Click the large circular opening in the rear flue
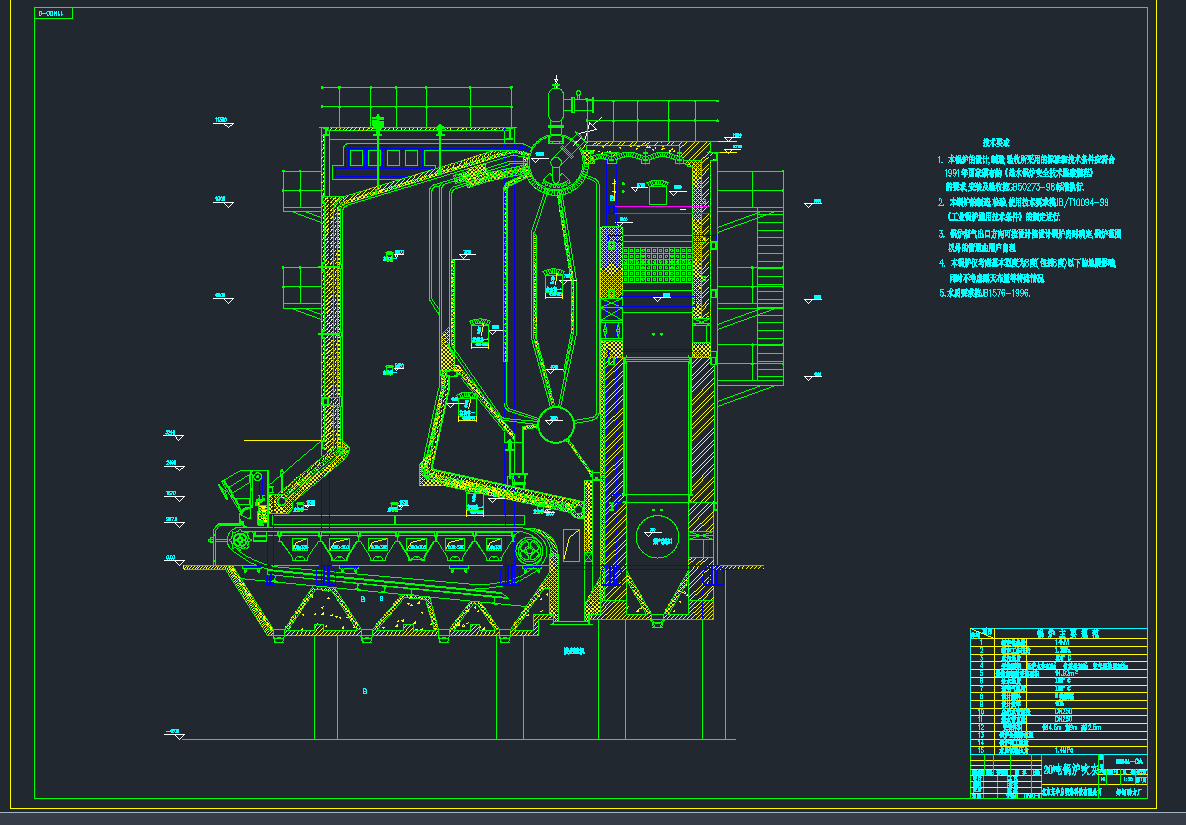The width and height of the screenshot is (1186, 825). coord(655,541)
